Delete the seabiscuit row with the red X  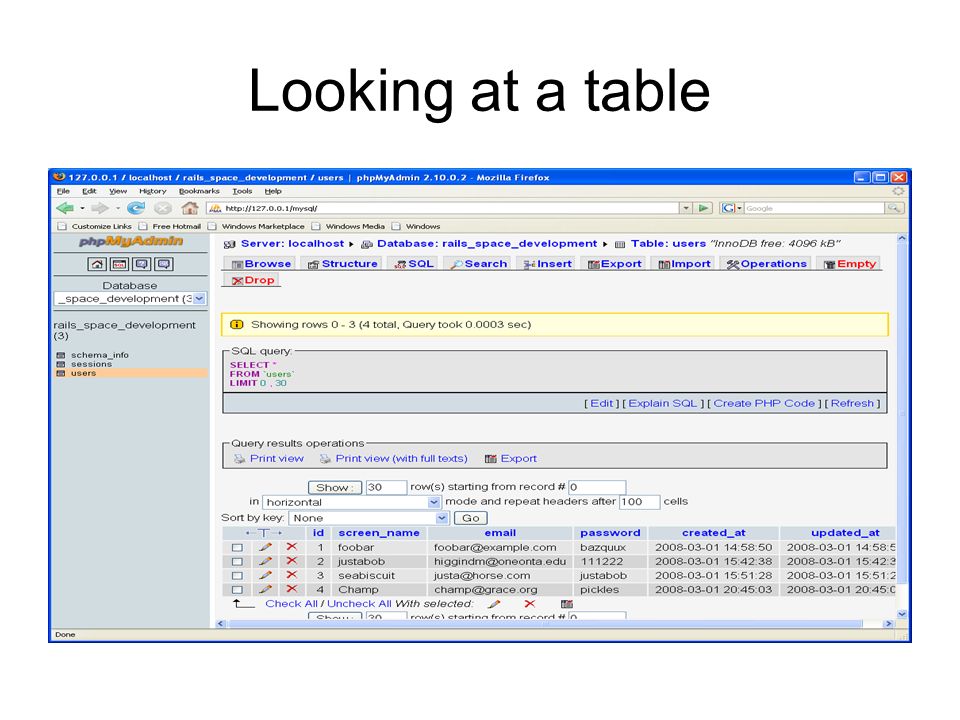pyautogui.click(x=292, y=575)
